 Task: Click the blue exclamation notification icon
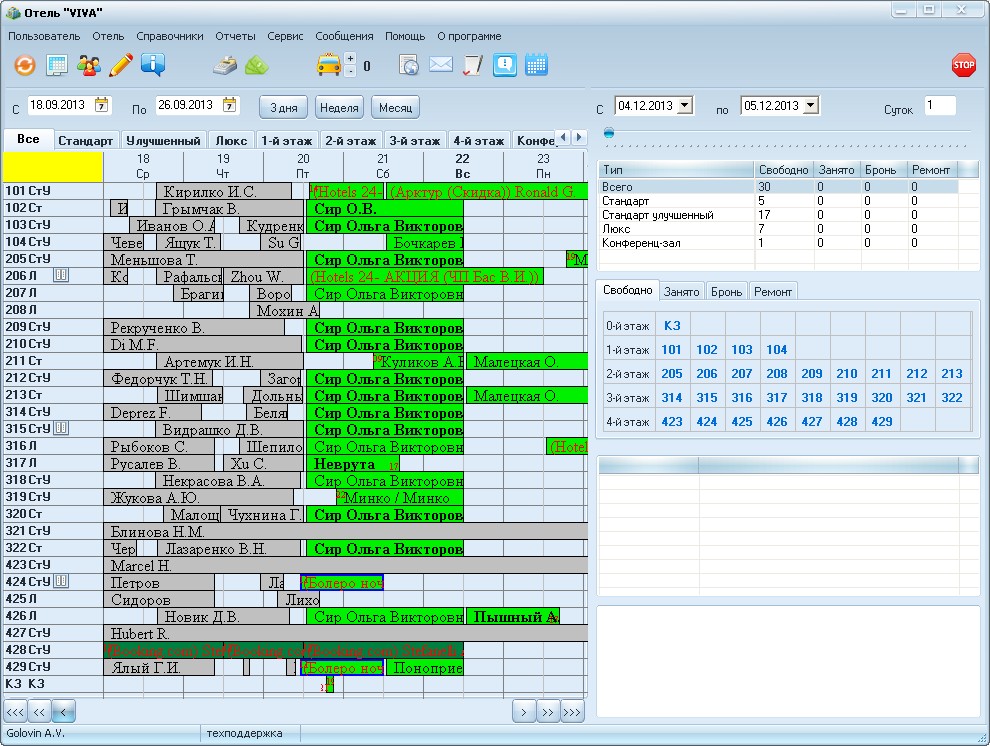[504, 65]
